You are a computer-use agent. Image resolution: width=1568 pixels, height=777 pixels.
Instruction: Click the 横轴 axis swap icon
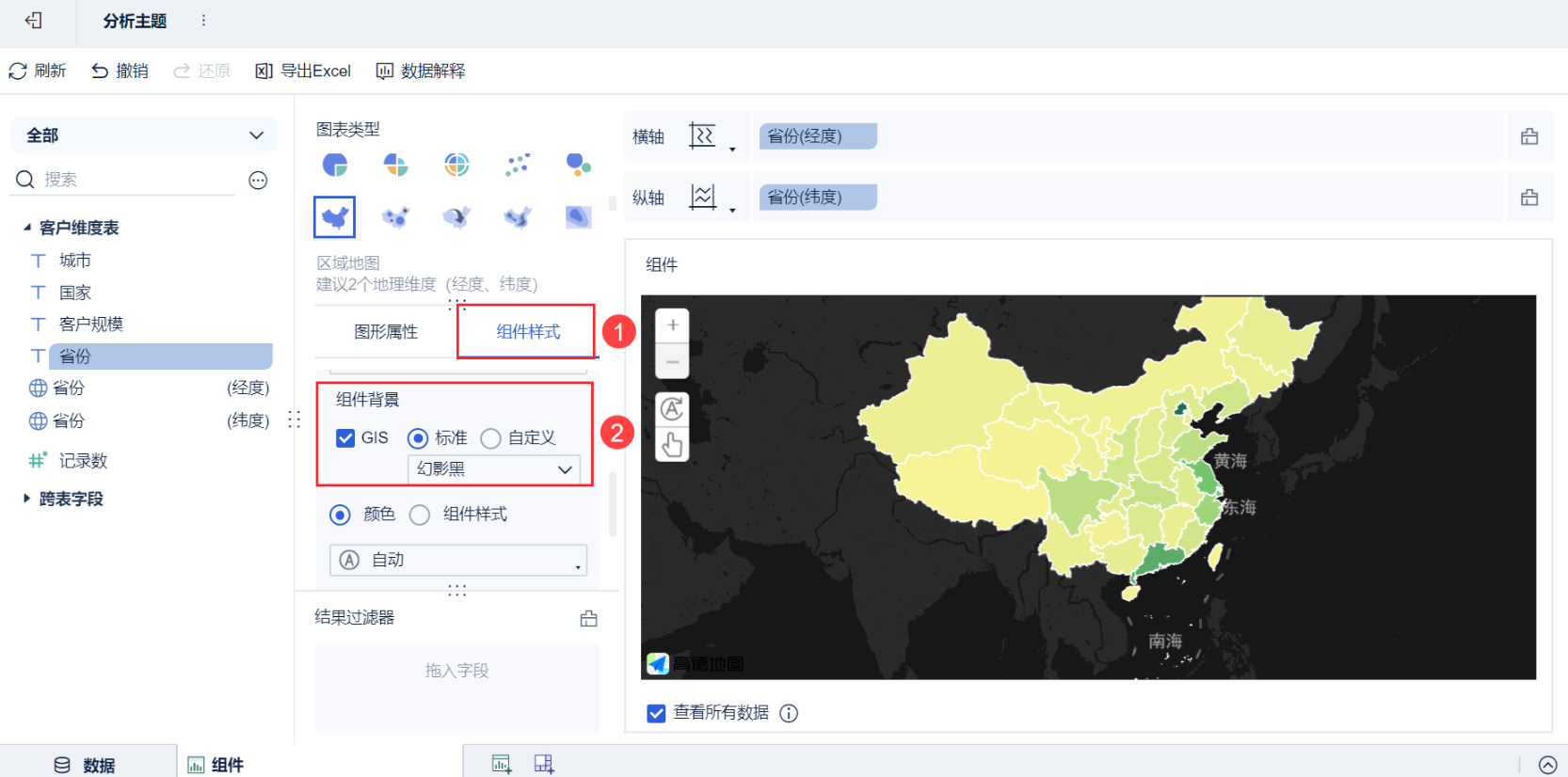pyautogui.click(x=702, y=136)
